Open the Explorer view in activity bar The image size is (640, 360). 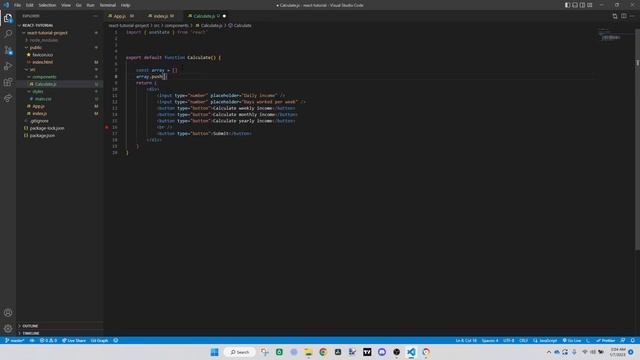click(x=8, y=18)
